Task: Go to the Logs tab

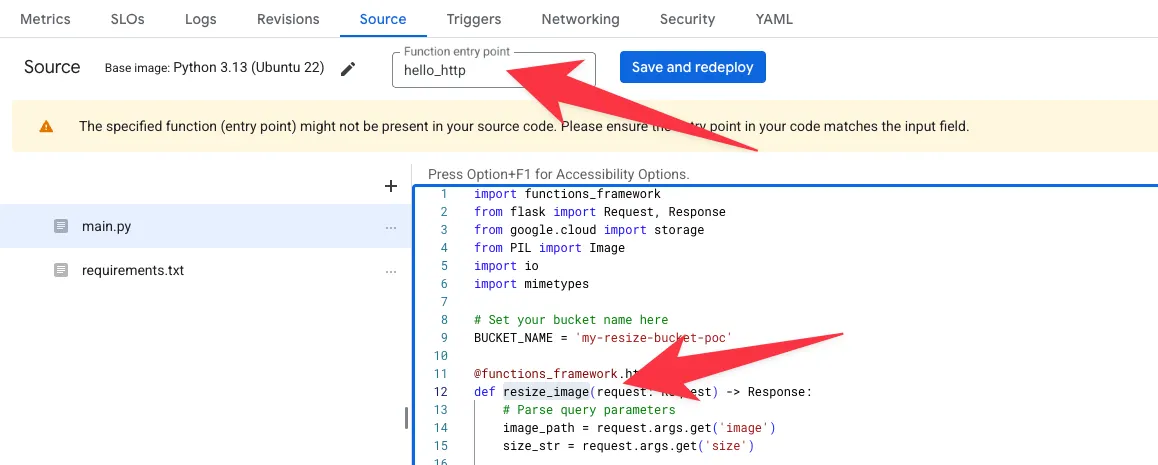Action: coord(201,19)
